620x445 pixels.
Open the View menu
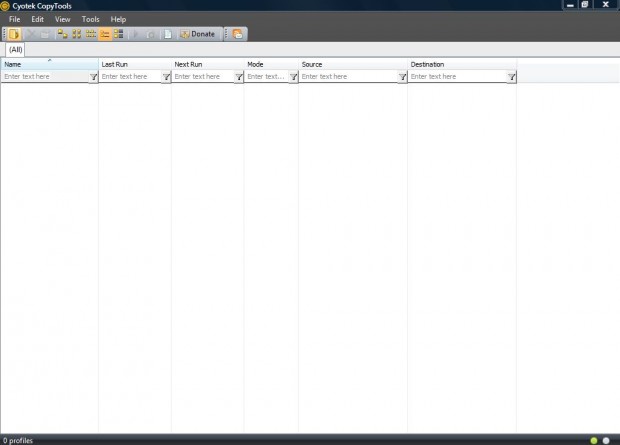(62, 19)
